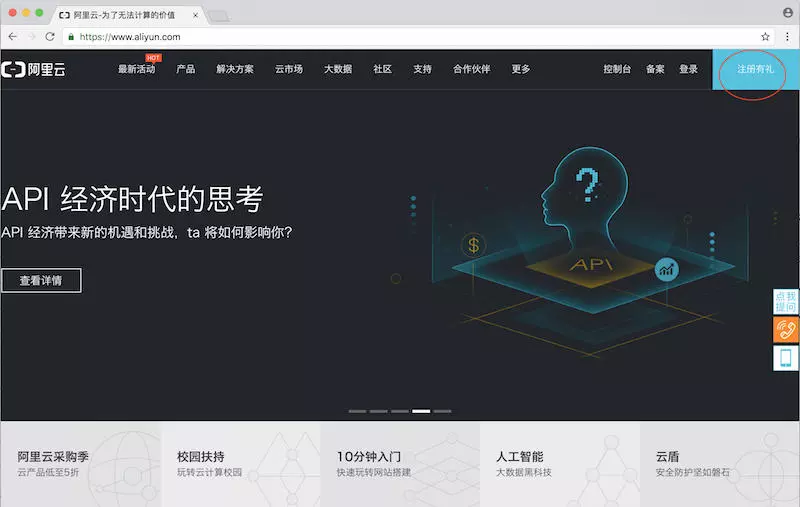Screen dimensions: 800x507
Task: Open the 解决方案 navigation menu
Action: coord(235,69)
